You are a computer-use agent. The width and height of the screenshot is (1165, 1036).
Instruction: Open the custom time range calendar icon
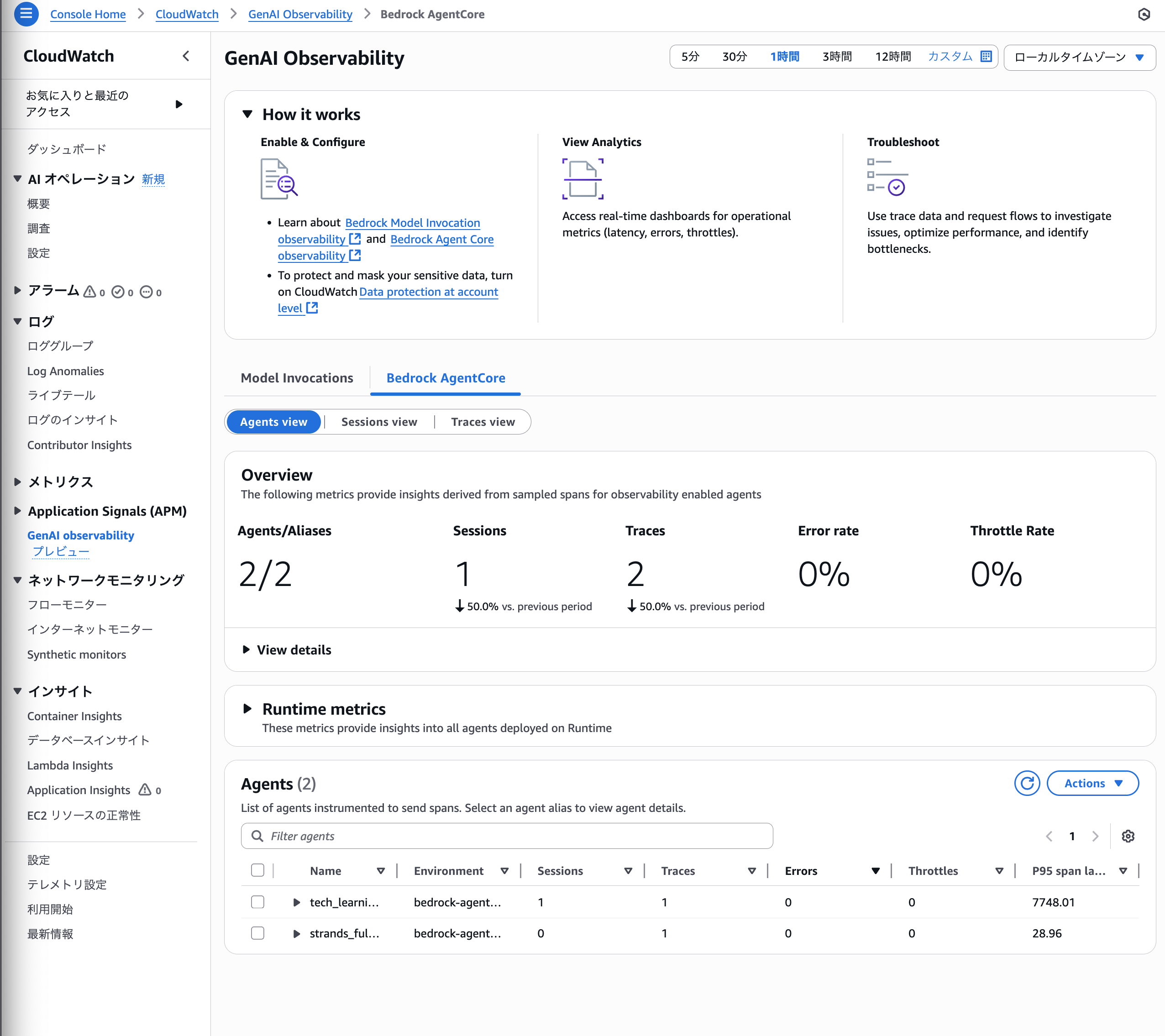pos(986,57)
